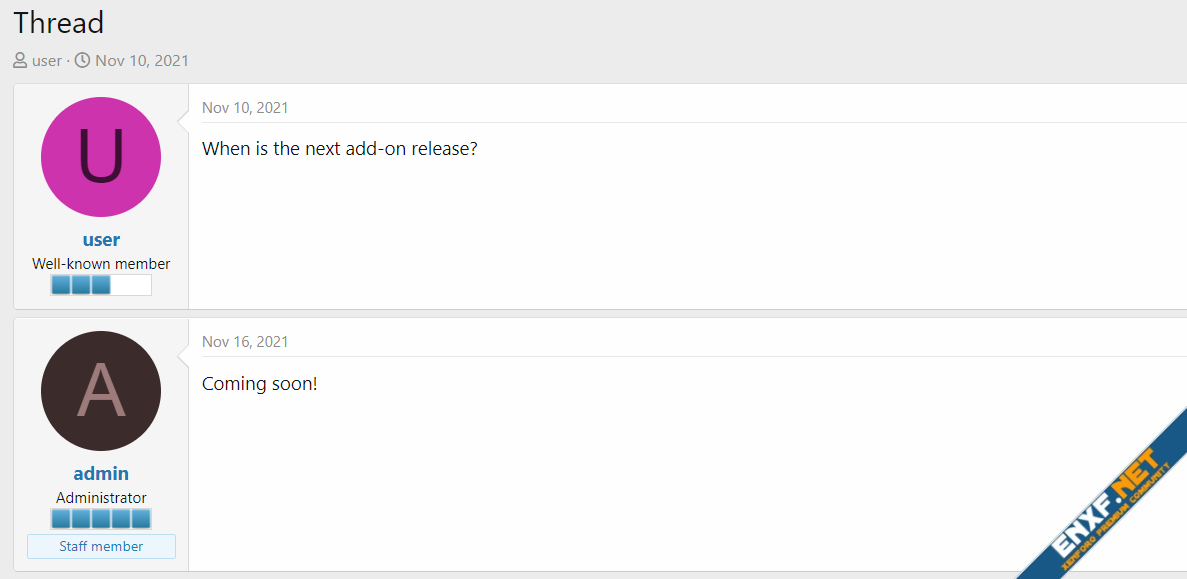Viewport: 1187px width, 579px height.
Task: Open admin's dark brown A avatar
Action: pyautogui.click(x=101, y=391)
